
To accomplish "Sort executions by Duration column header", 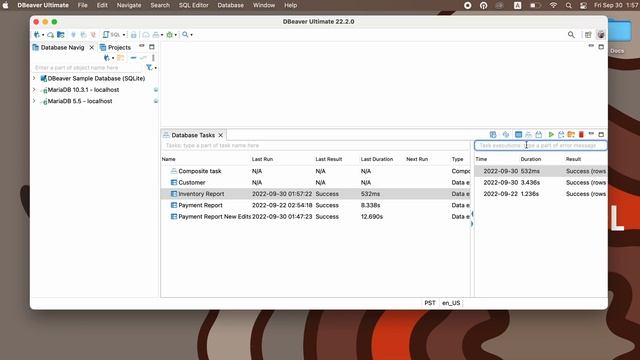I will [x=531, y=159].
